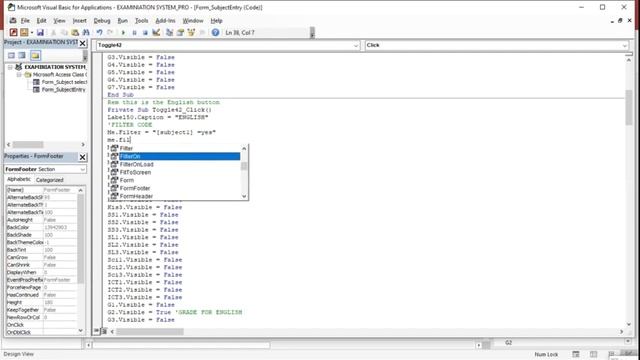This screenshot has height=360, width=640.
Task: Toggle Folders in the Project panel
Action: coord(36,55)
